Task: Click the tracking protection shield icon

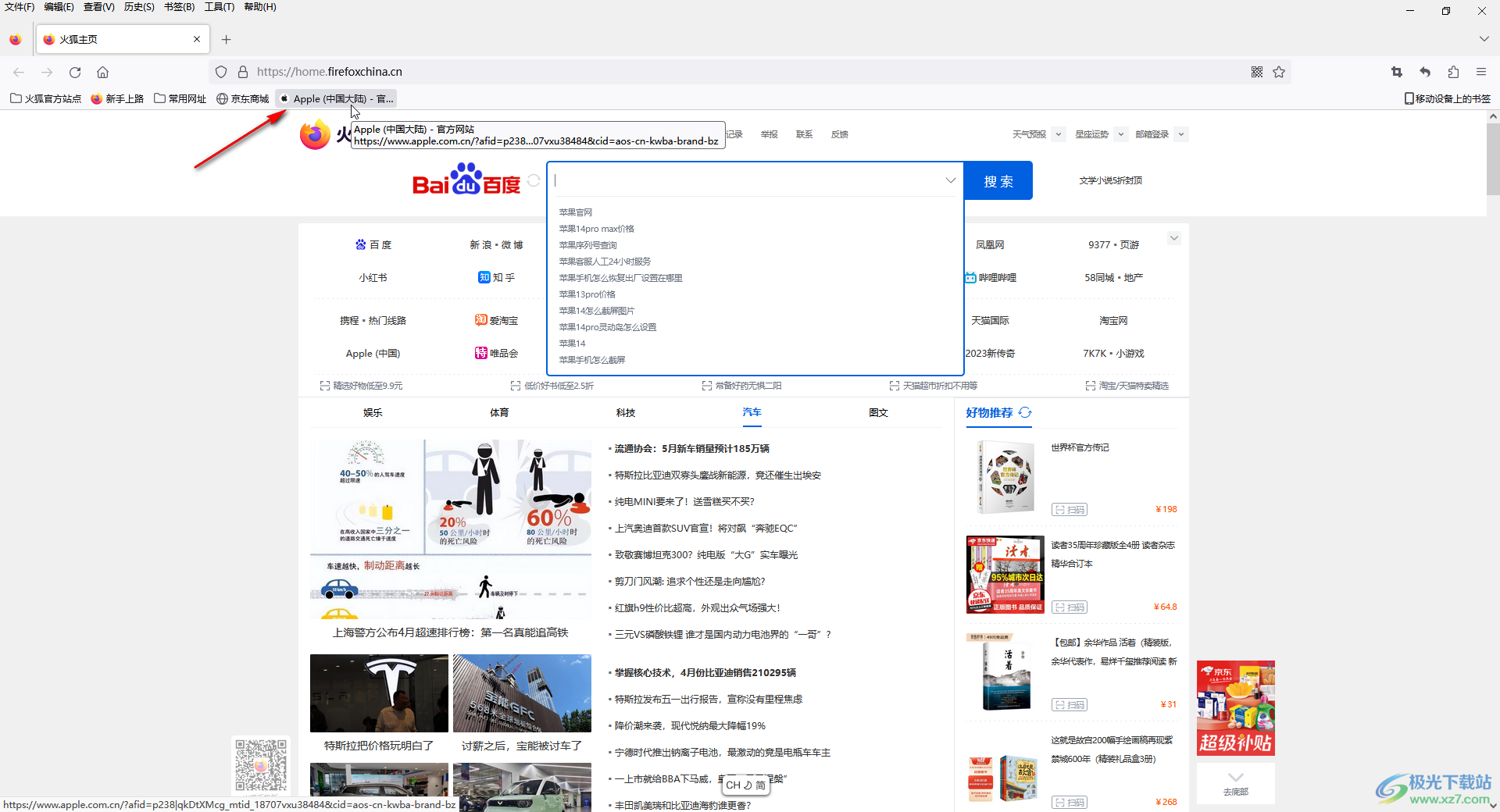Action: (x=221, y=72)
